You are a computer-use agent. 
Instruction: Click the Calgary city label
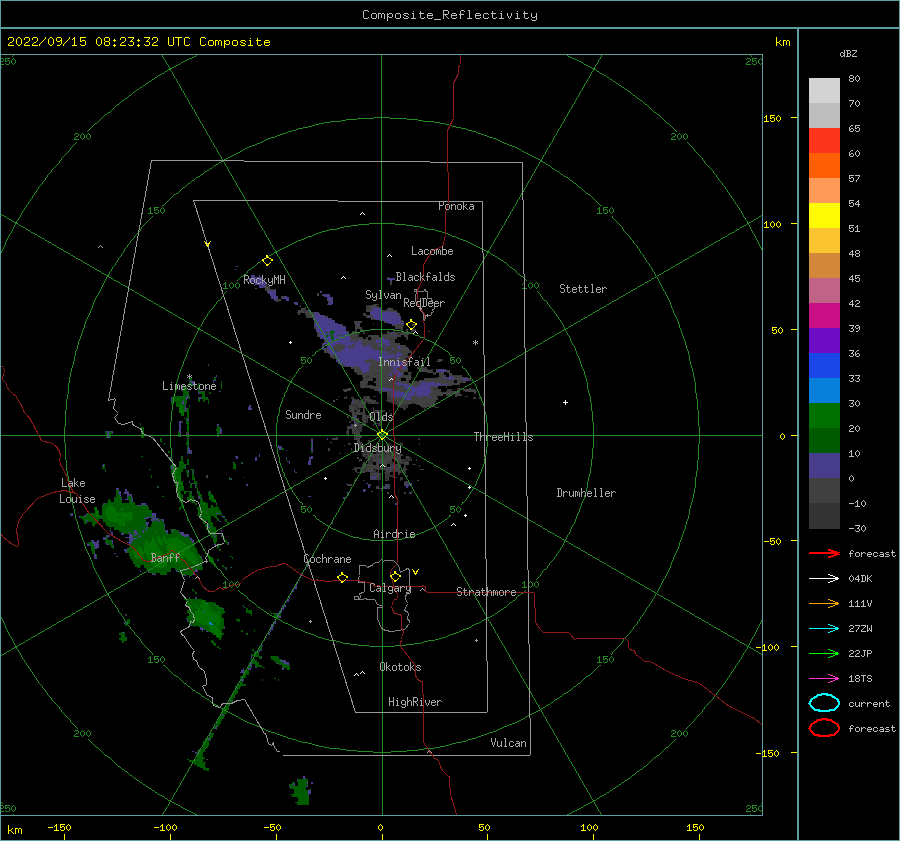390,588
